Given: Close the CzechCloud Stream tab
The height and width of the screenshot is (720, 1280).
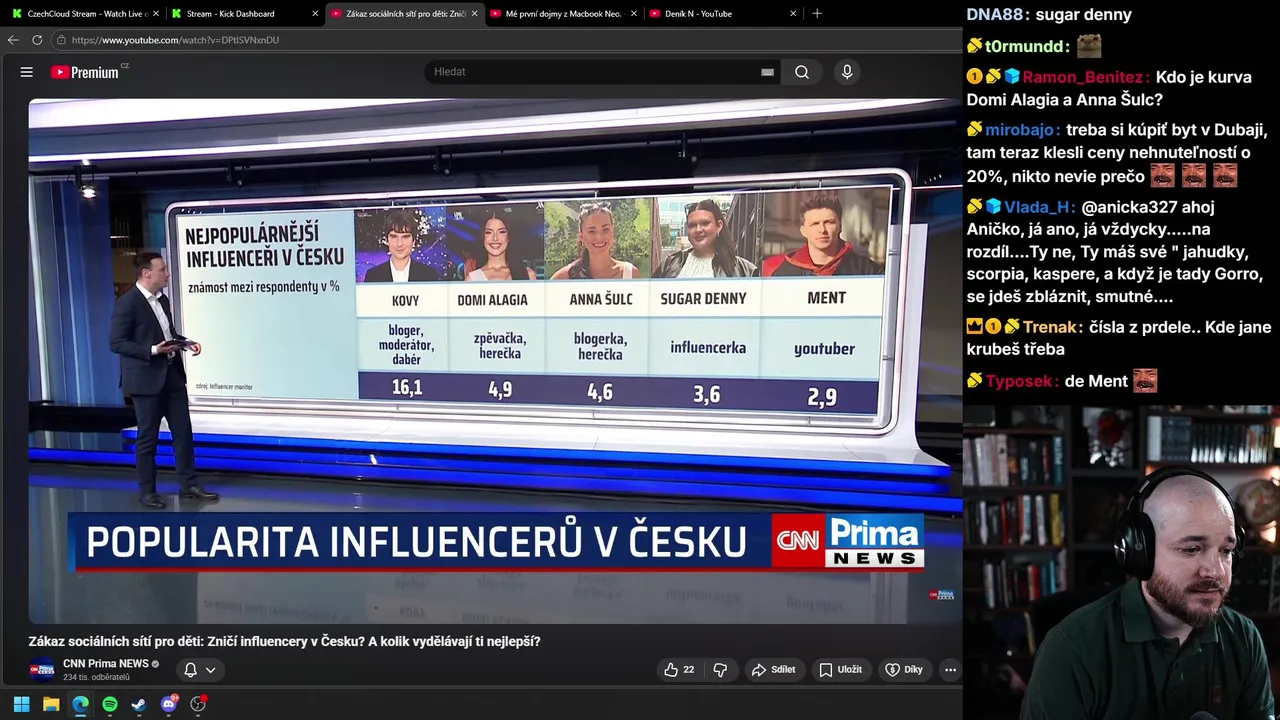Looking at the screenshot, I should pos(156,14).
